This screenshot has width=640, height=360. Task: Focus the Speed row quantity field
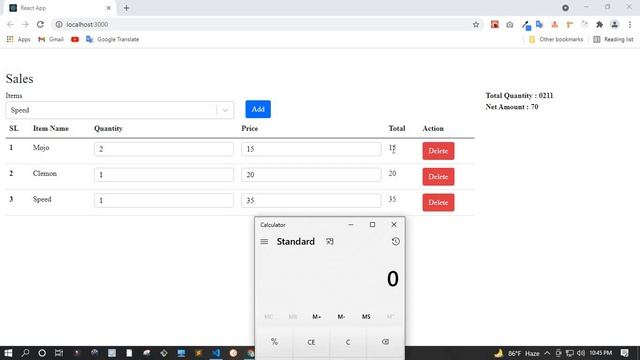[x=164, y=200]
